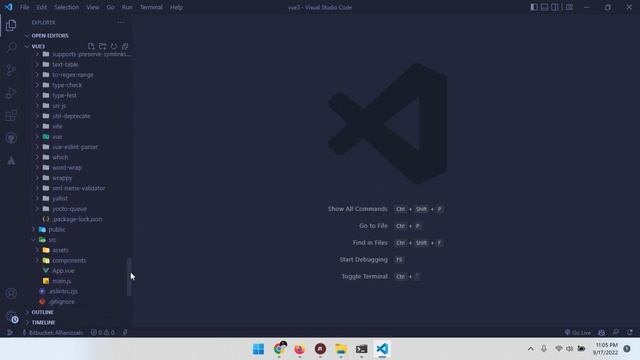Click the New File icon in VUE3 header
The width and height of the screenshot is (640, 360).
[91, 46]
